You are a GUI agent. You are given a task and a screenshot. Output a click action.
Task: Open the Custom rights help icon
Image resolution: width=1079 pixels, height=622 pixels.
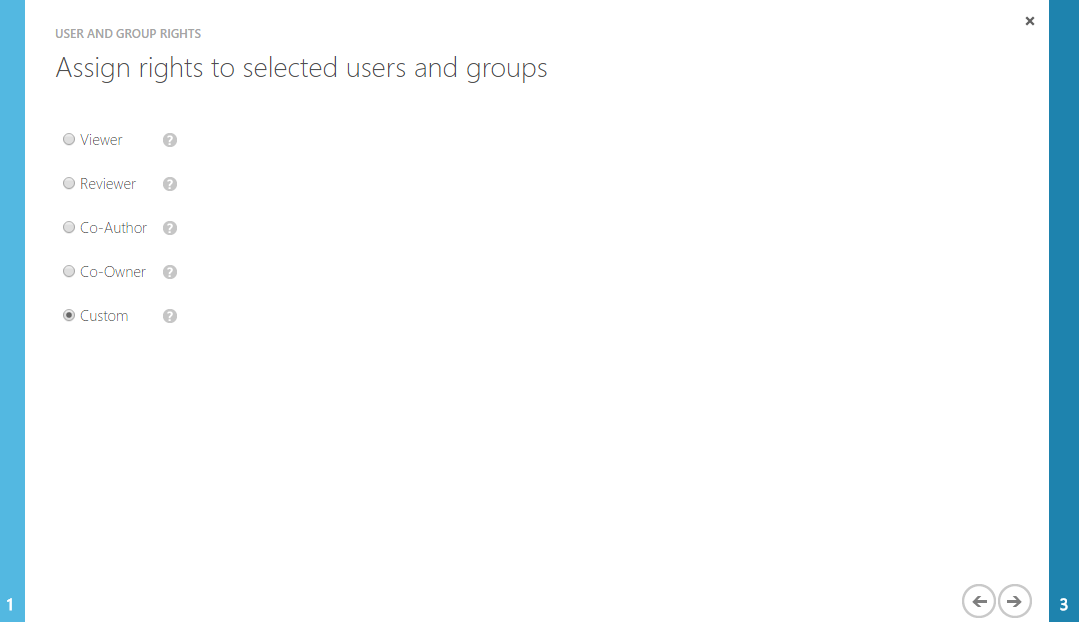170,316
